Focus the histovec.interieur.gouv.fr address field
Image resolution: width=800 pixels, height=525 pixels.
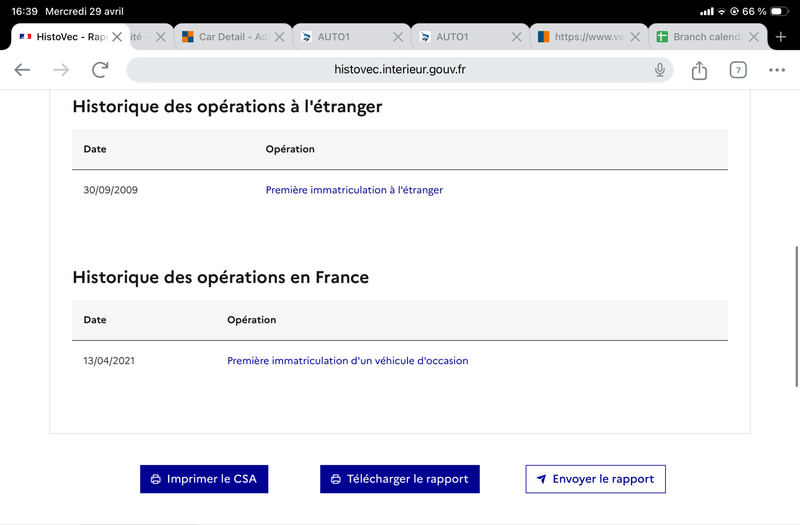(x=399, y=70)
